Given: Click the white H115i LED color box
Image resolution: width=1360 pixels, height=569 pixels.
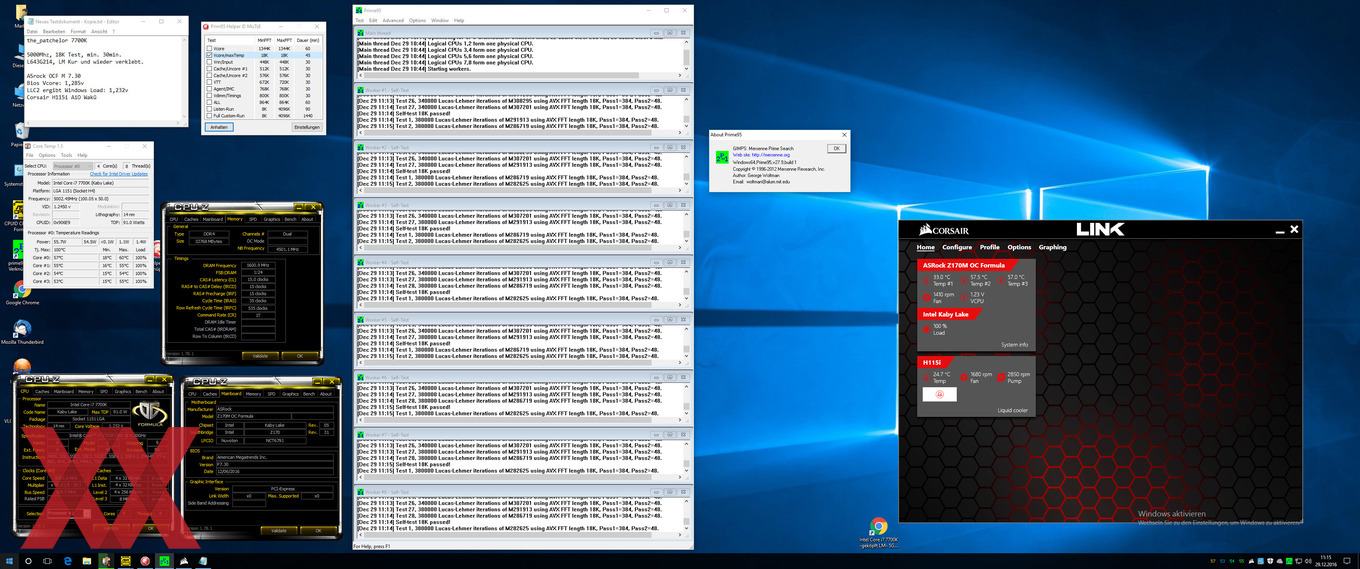Looking at the screenshot, I should [939, 394].
